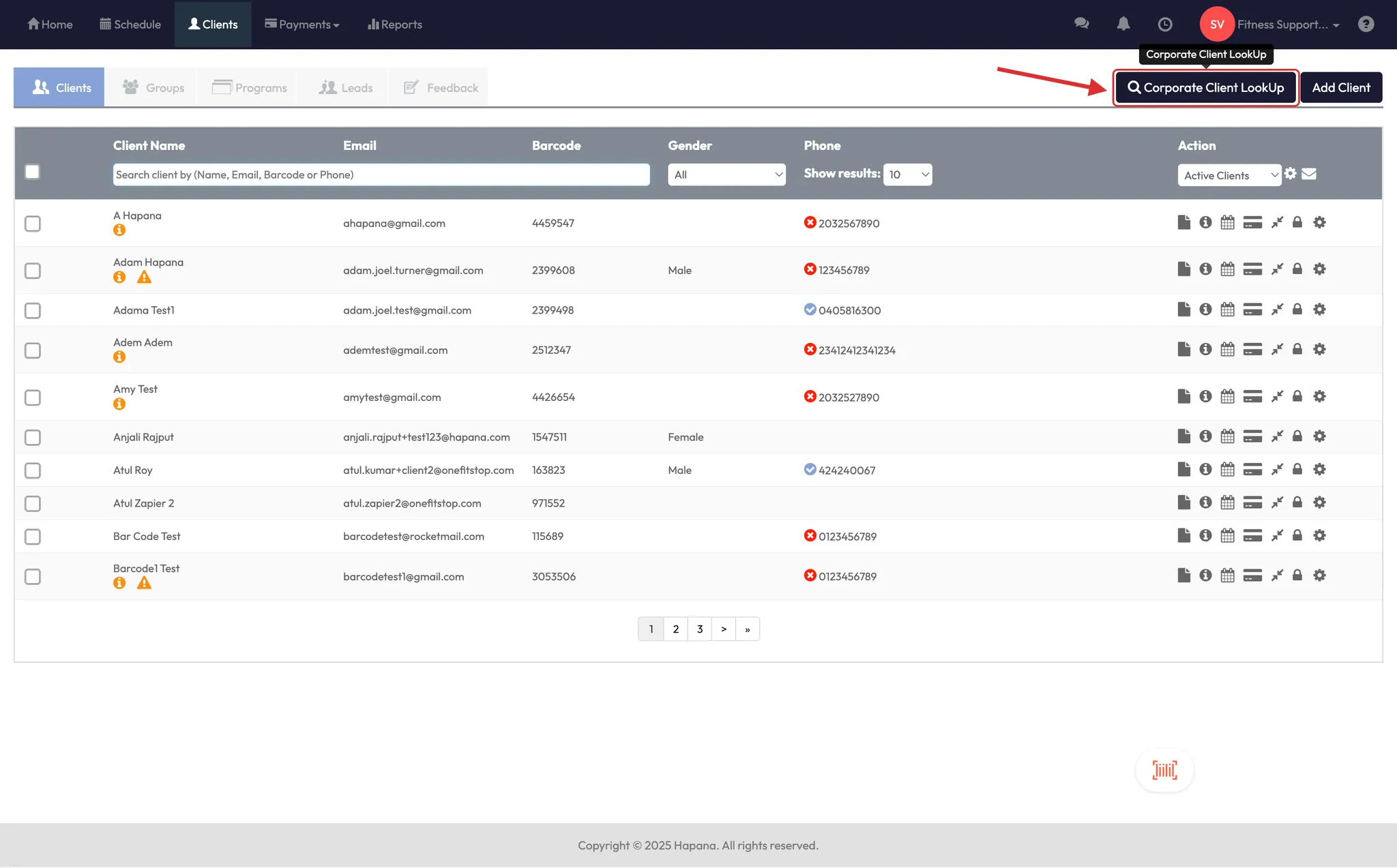Open the barcode scanner floating button
Viewport: 1397px width, 868px height.
pos(1164,770)
